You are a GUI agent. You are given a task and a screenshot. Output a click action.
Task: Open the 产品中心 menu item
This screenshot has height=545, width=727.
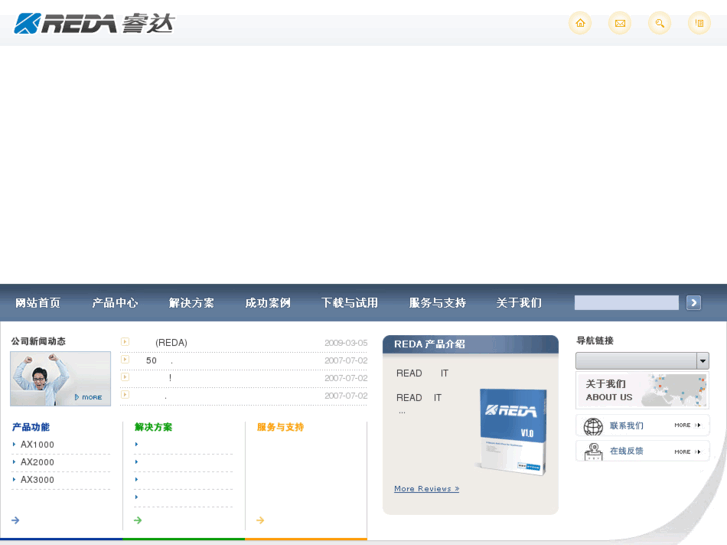pyautogui.click(x=115, y=303)
